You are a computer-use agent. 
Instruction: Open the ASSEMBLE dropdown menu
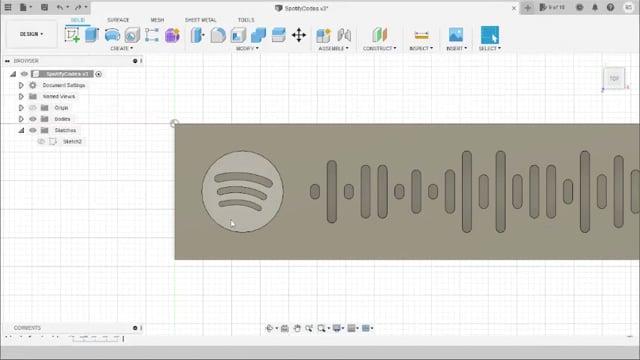coord(333,49)
